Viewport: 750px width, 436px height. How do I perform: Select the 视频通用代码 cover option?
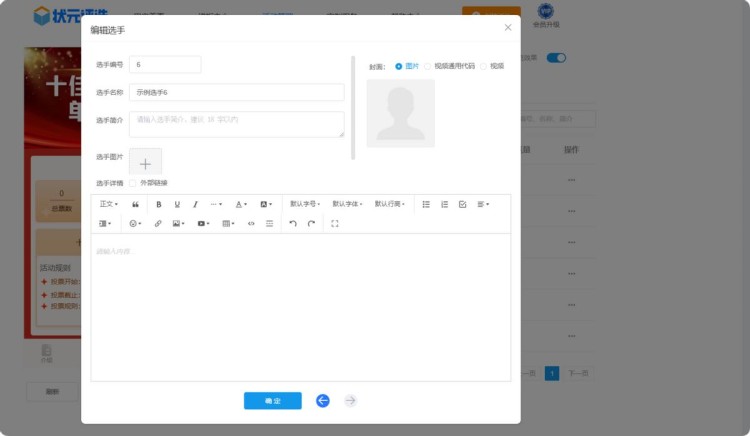(429, 66)
